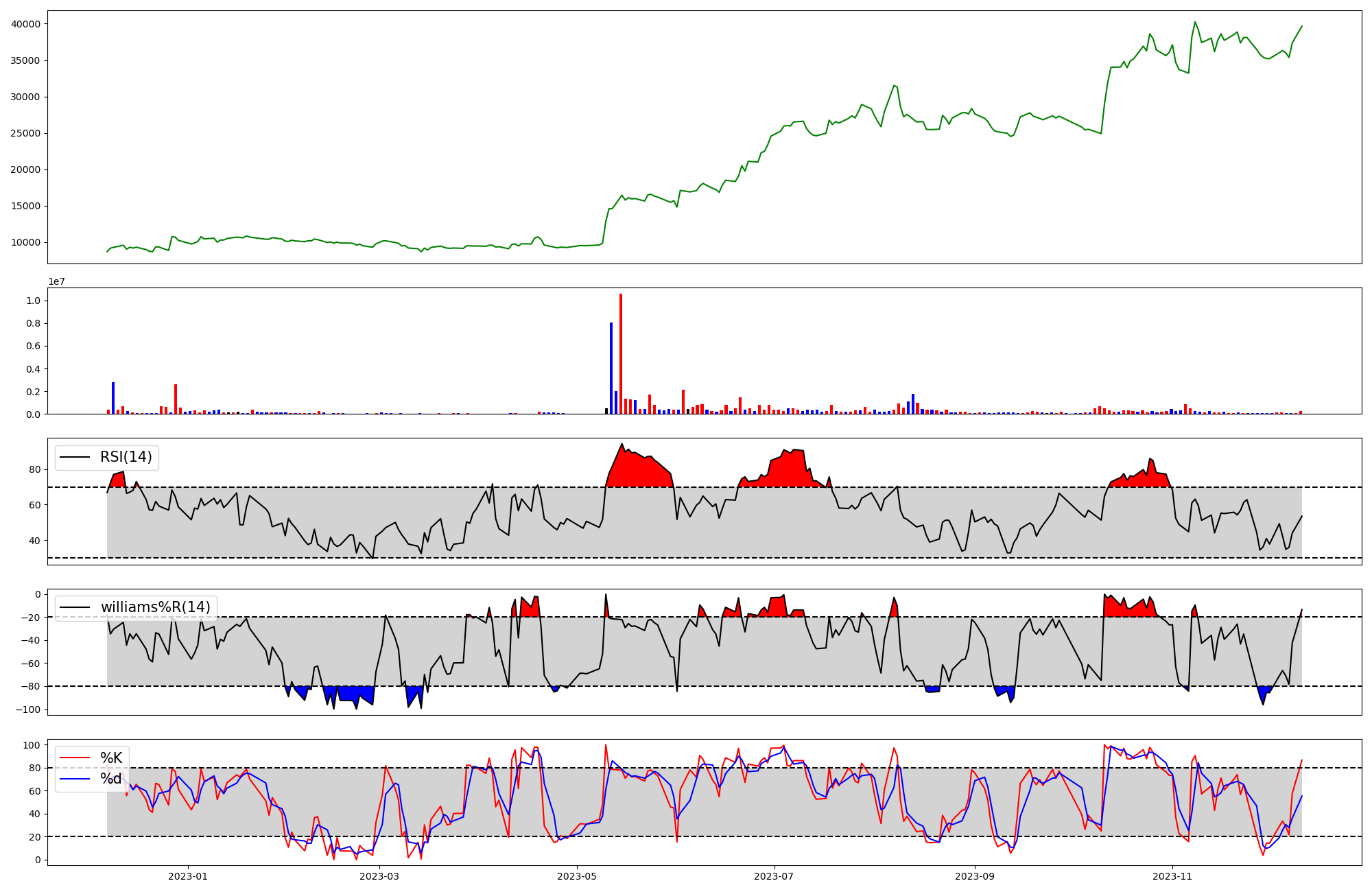Viewport: 1372px width, 892px height.
Task: Select the %d legend entry text
Action: [x=111, y=778]
